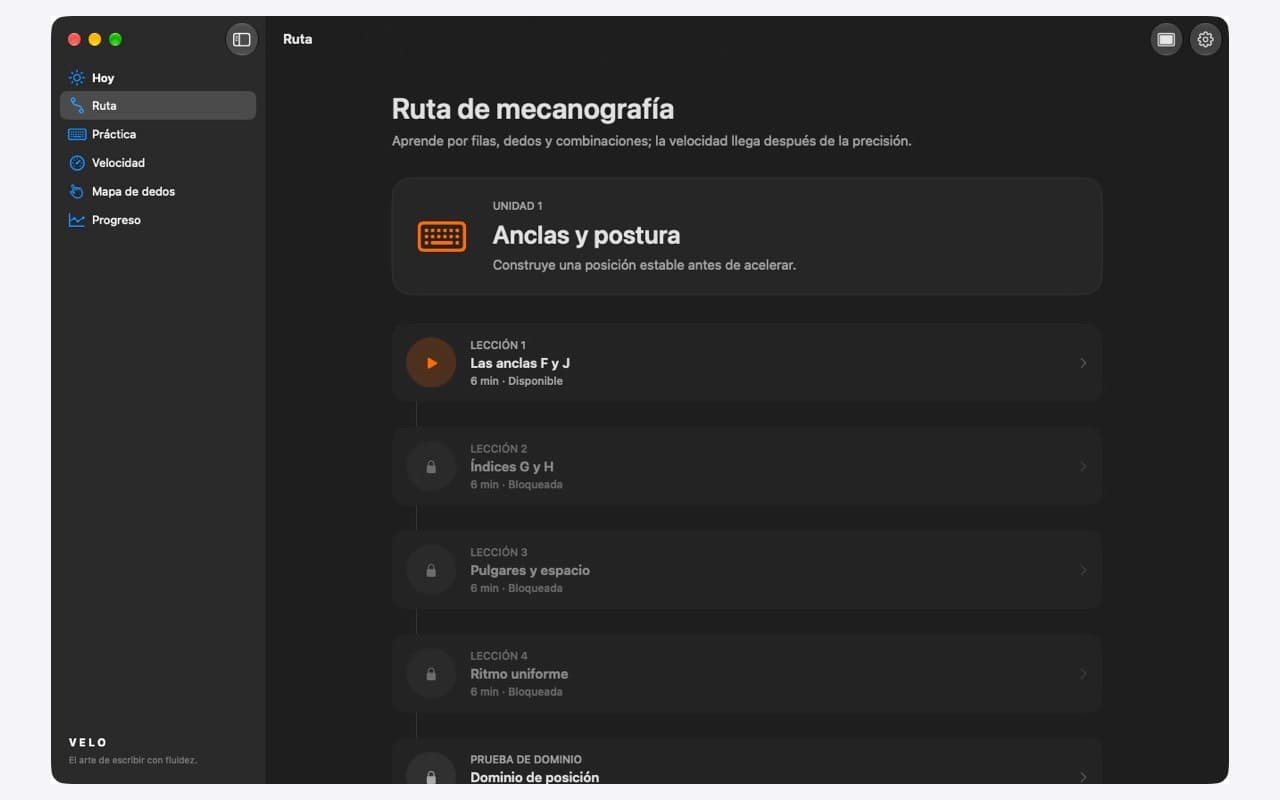Image resolution: width=1280 pixels, height=800 pixels.
Task: Click the keyboard icon beside Práctica
Action: (77, 134)
